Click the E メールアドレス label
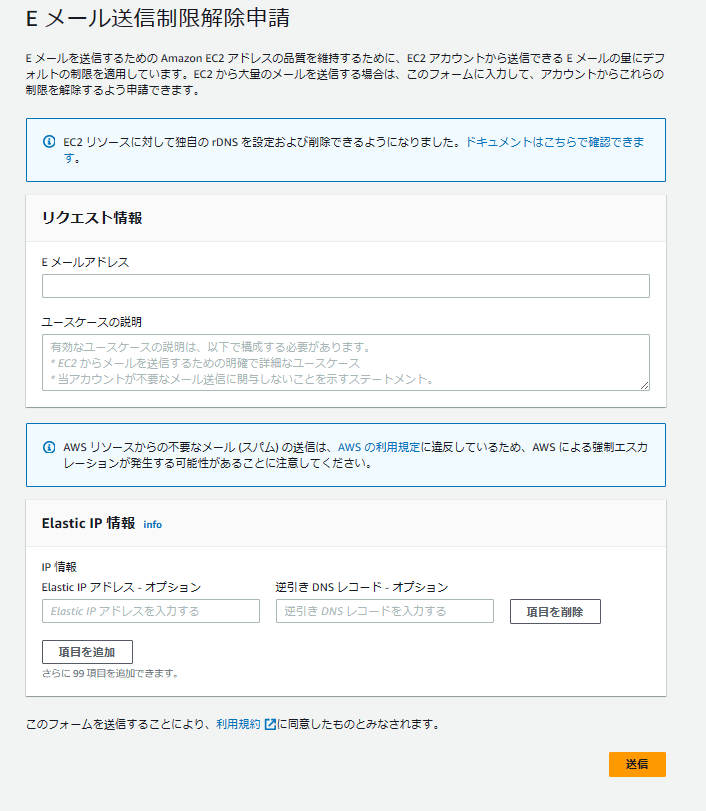This screenshot has width=706, height=811. (x=85, y=262)
